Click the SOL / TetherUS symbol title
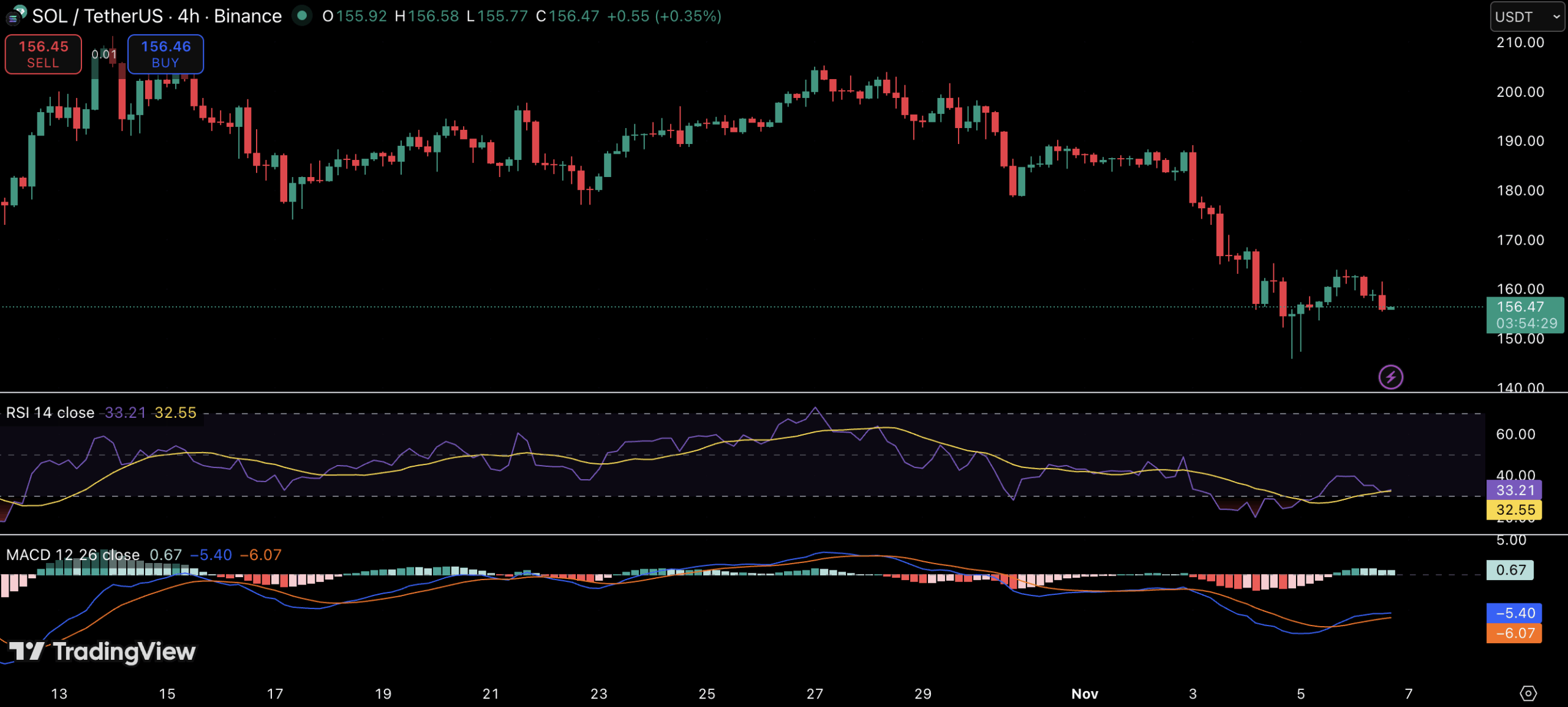1568x707 pixels. click(x=97, y=16)
